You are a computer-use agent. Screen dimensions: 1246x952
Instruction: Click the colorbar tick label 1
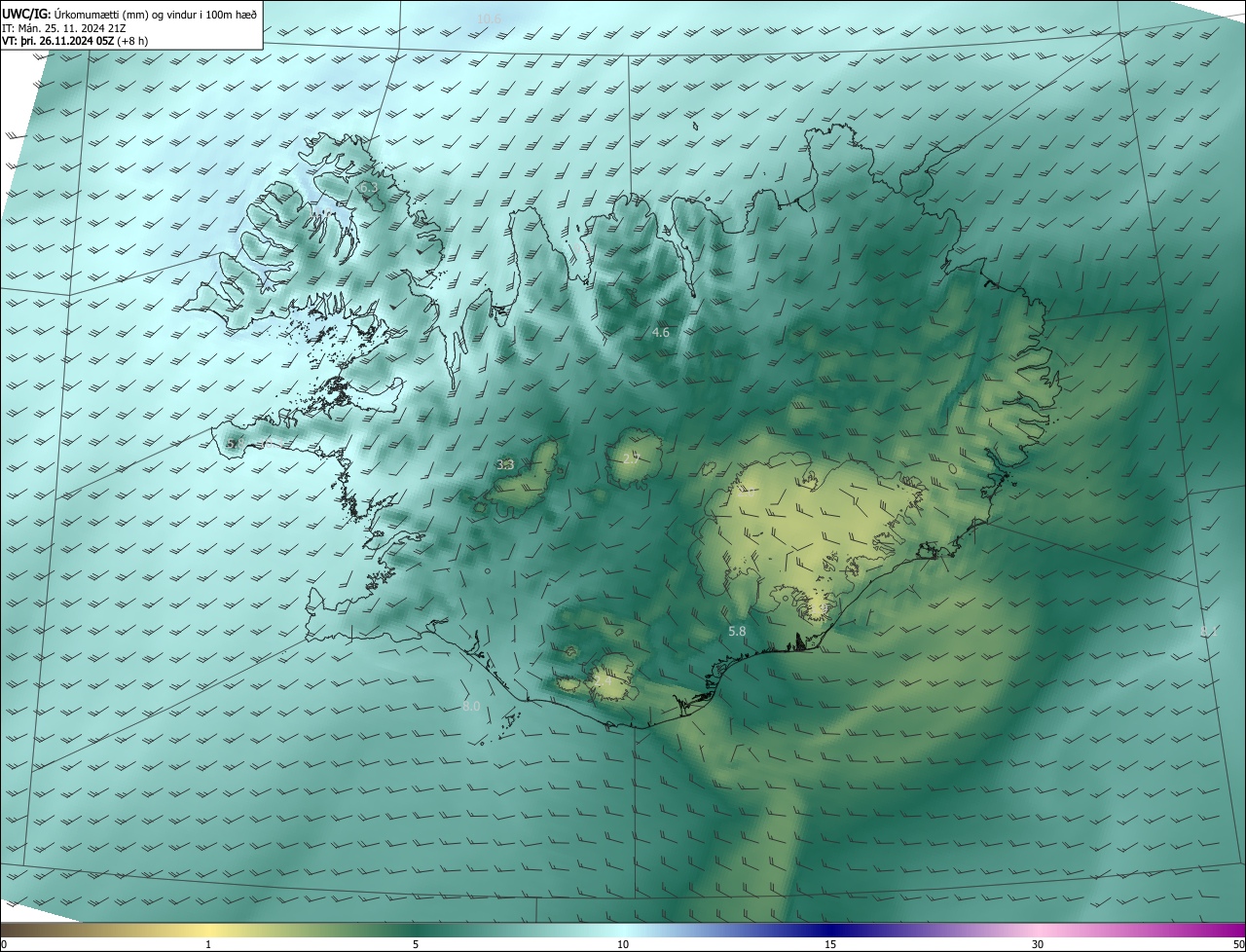[x=208, y=944]
